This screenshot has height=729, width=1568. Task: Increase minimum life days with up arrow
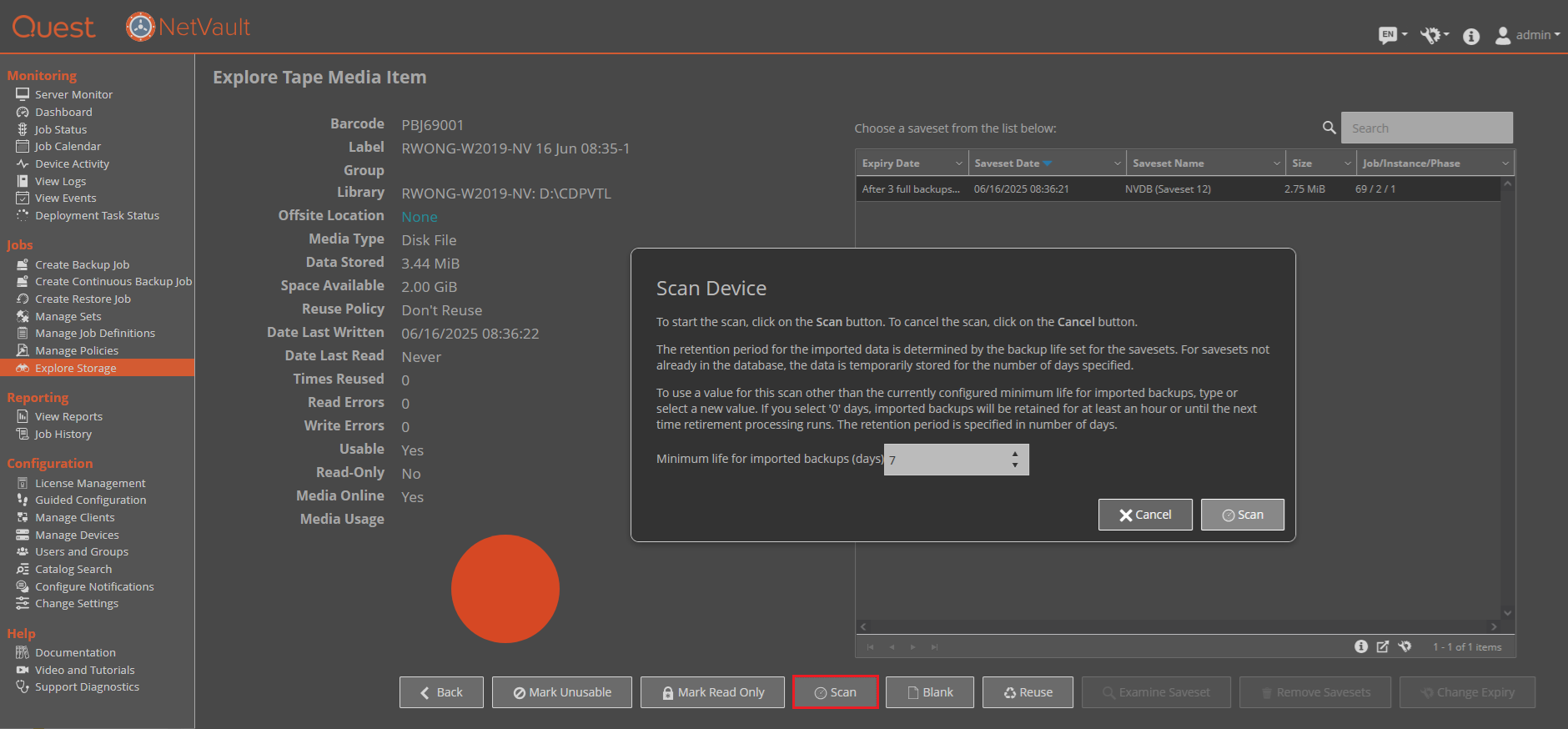(1015, 454)
